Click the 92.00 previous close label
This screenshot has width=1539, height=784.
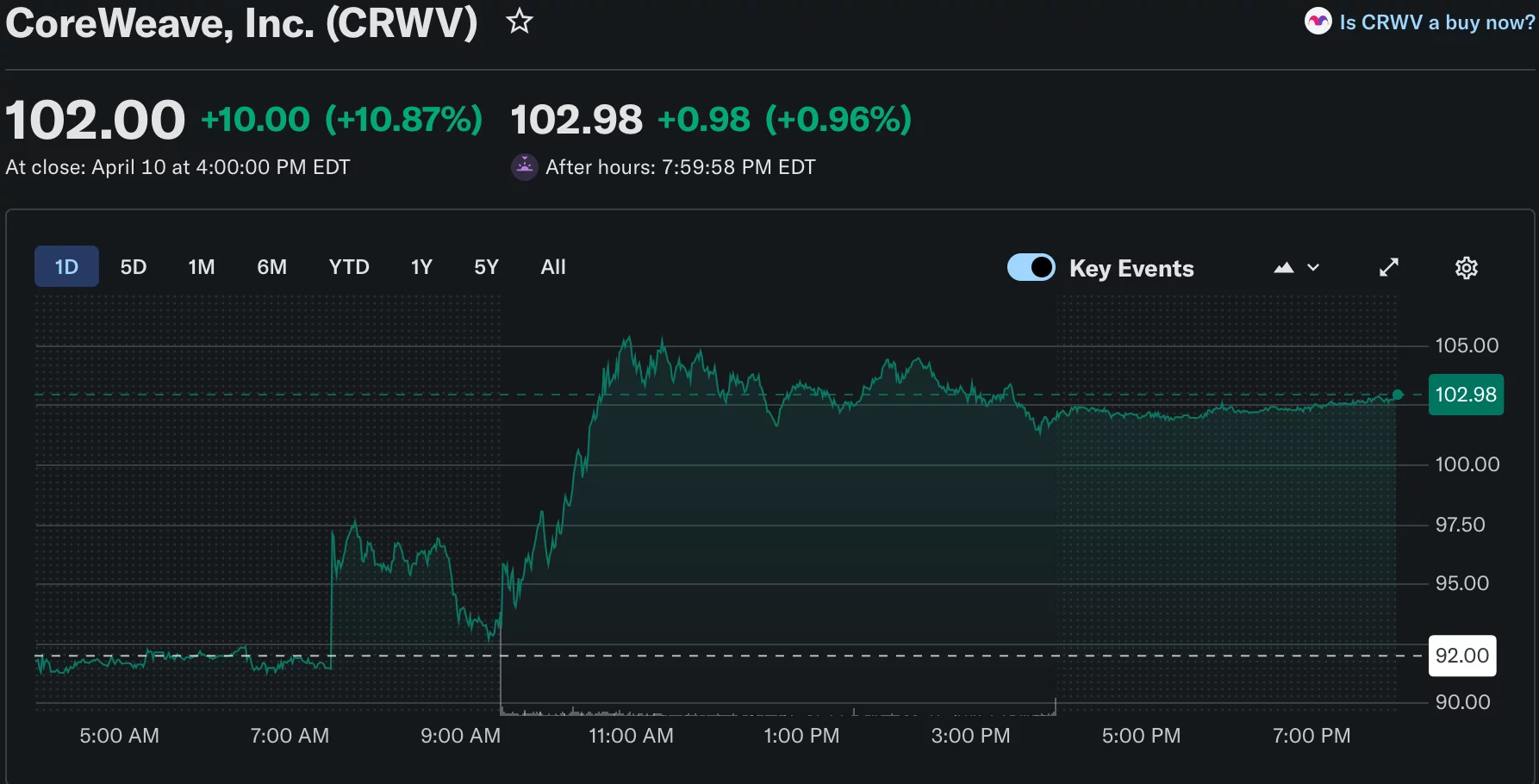[x=1461, y=656]
